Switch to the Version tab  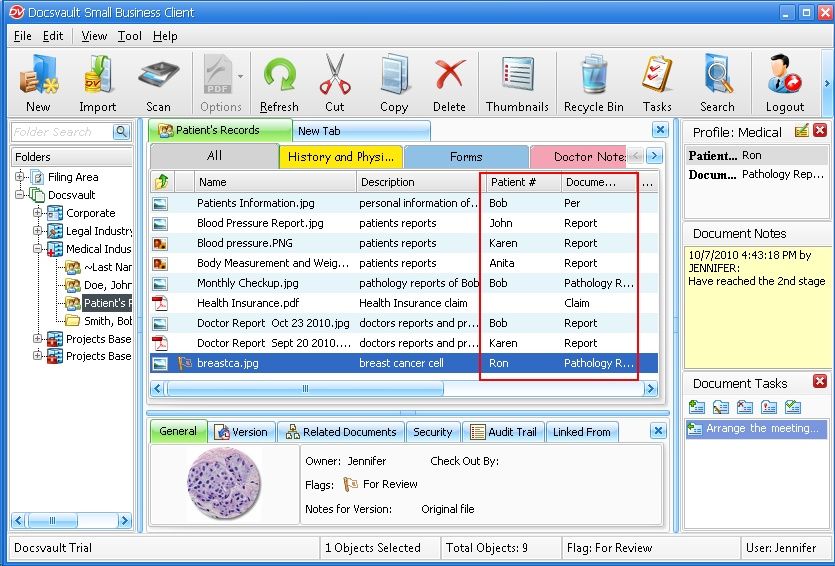[242, 432]
